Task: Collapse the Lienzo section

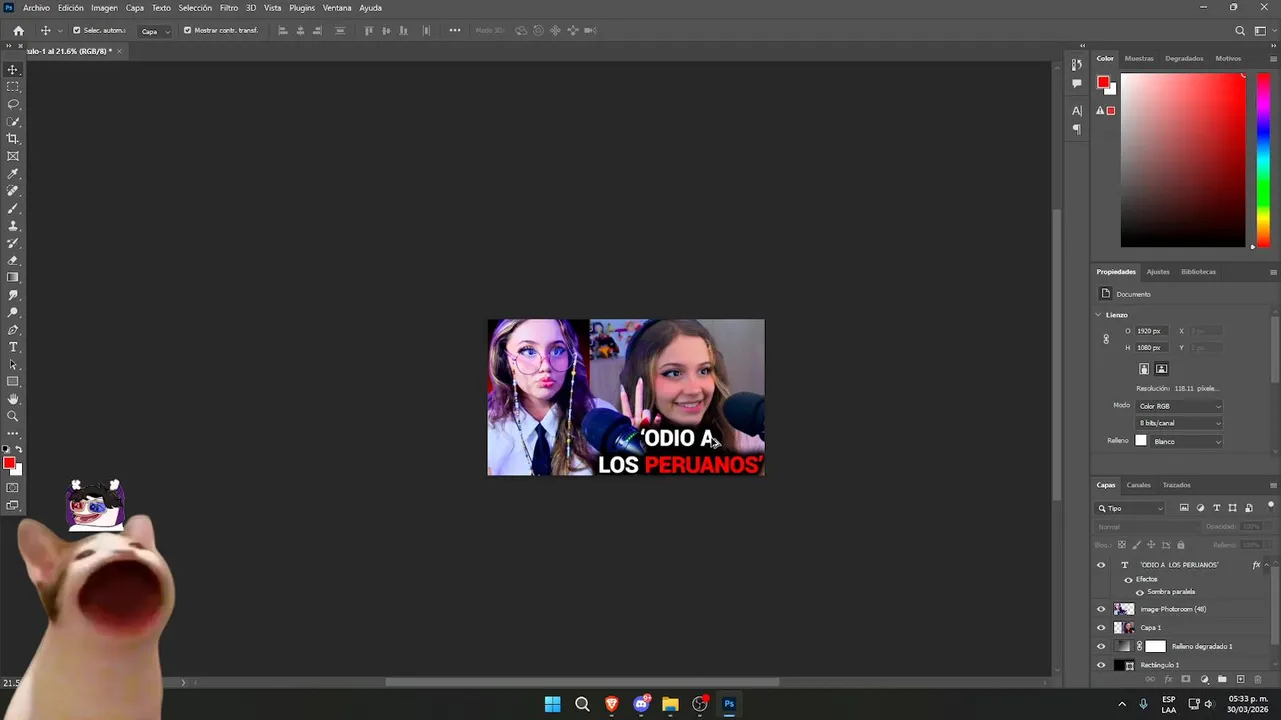Action: (1098, 315)
